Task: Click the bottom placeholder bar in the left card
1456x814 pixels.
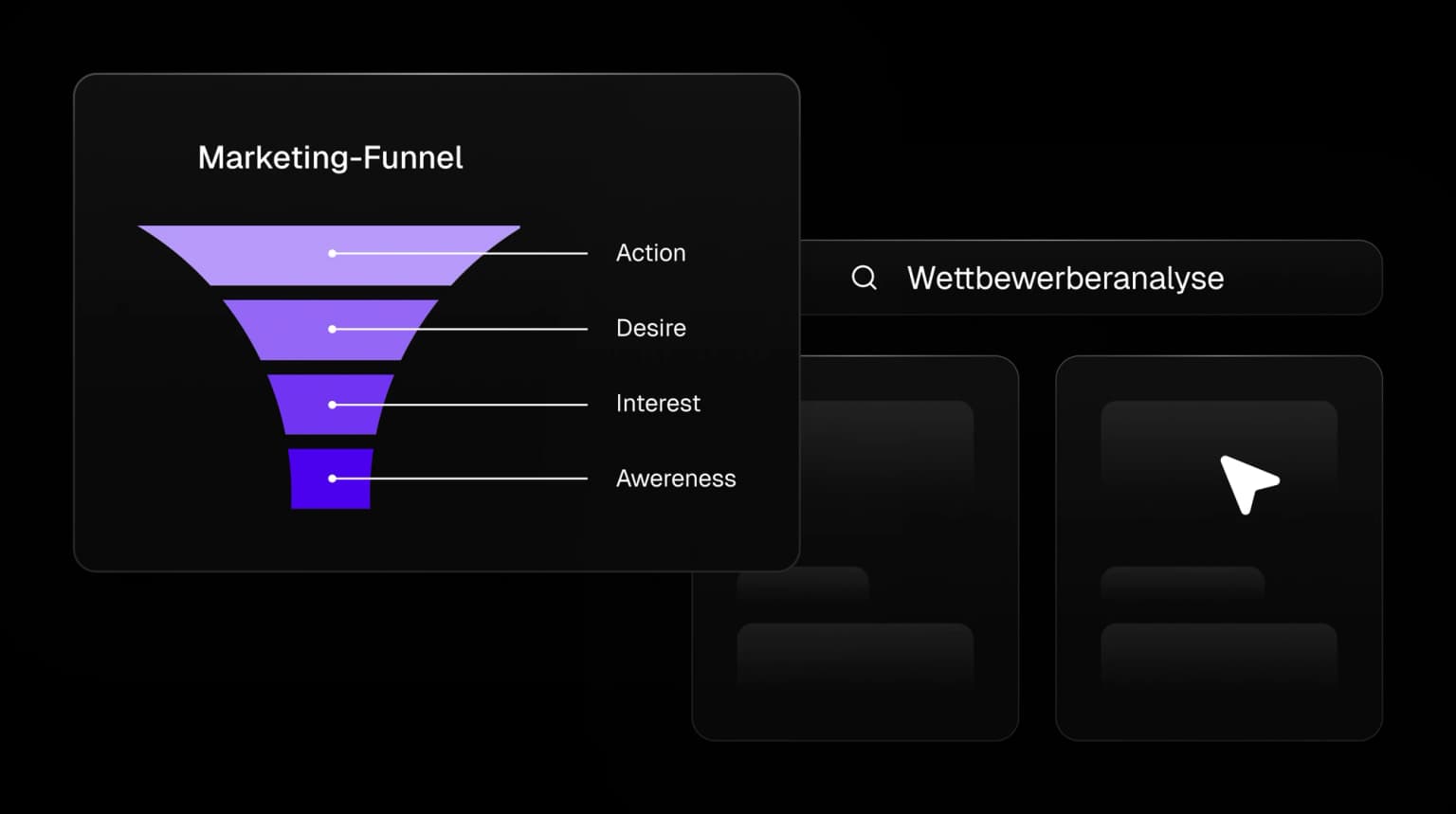Action: [x=855, y=652]
